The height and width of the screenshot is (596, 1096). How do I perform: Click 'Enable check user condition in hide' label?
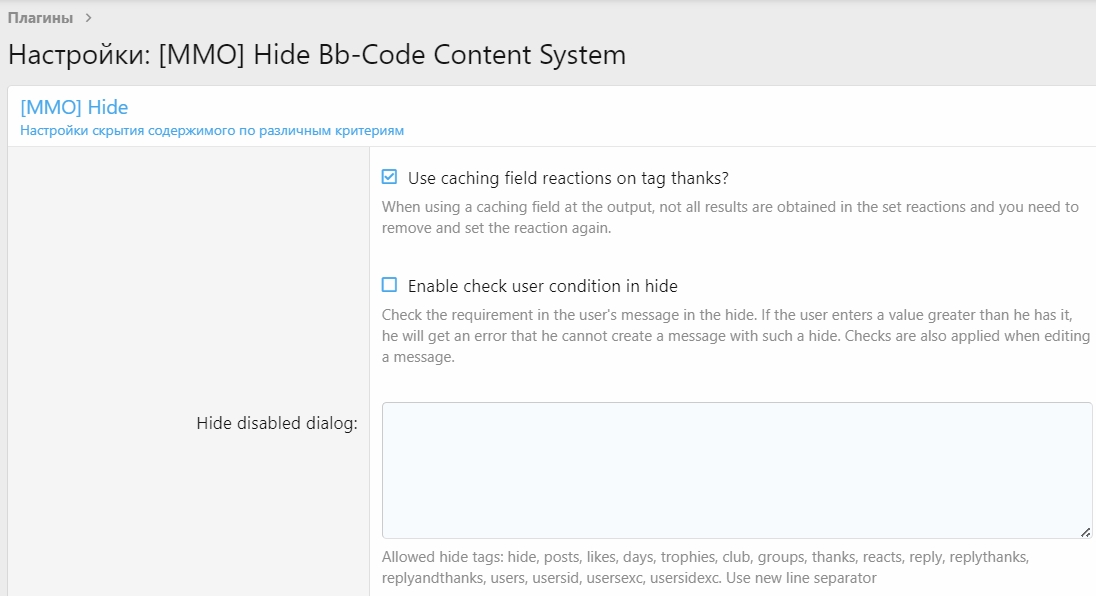542,286
